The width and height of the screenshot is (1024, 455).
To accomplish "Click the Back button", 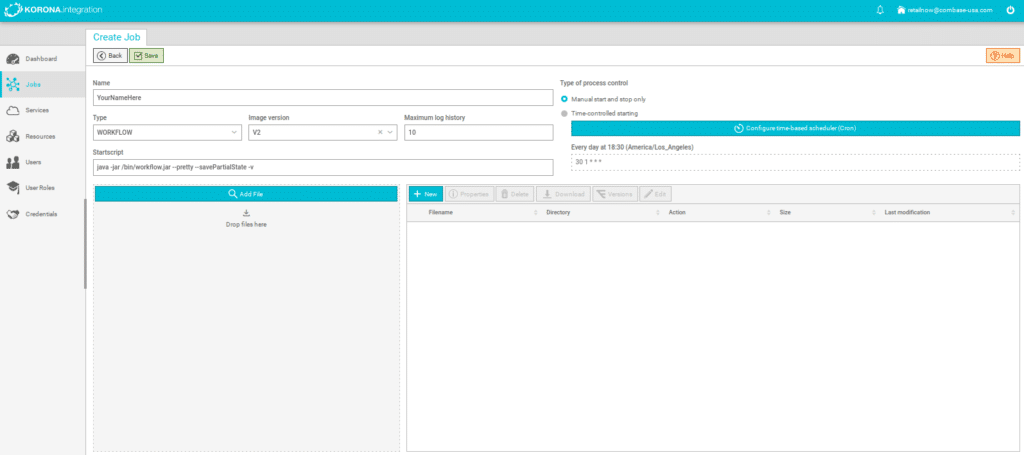I will point(110,56).
